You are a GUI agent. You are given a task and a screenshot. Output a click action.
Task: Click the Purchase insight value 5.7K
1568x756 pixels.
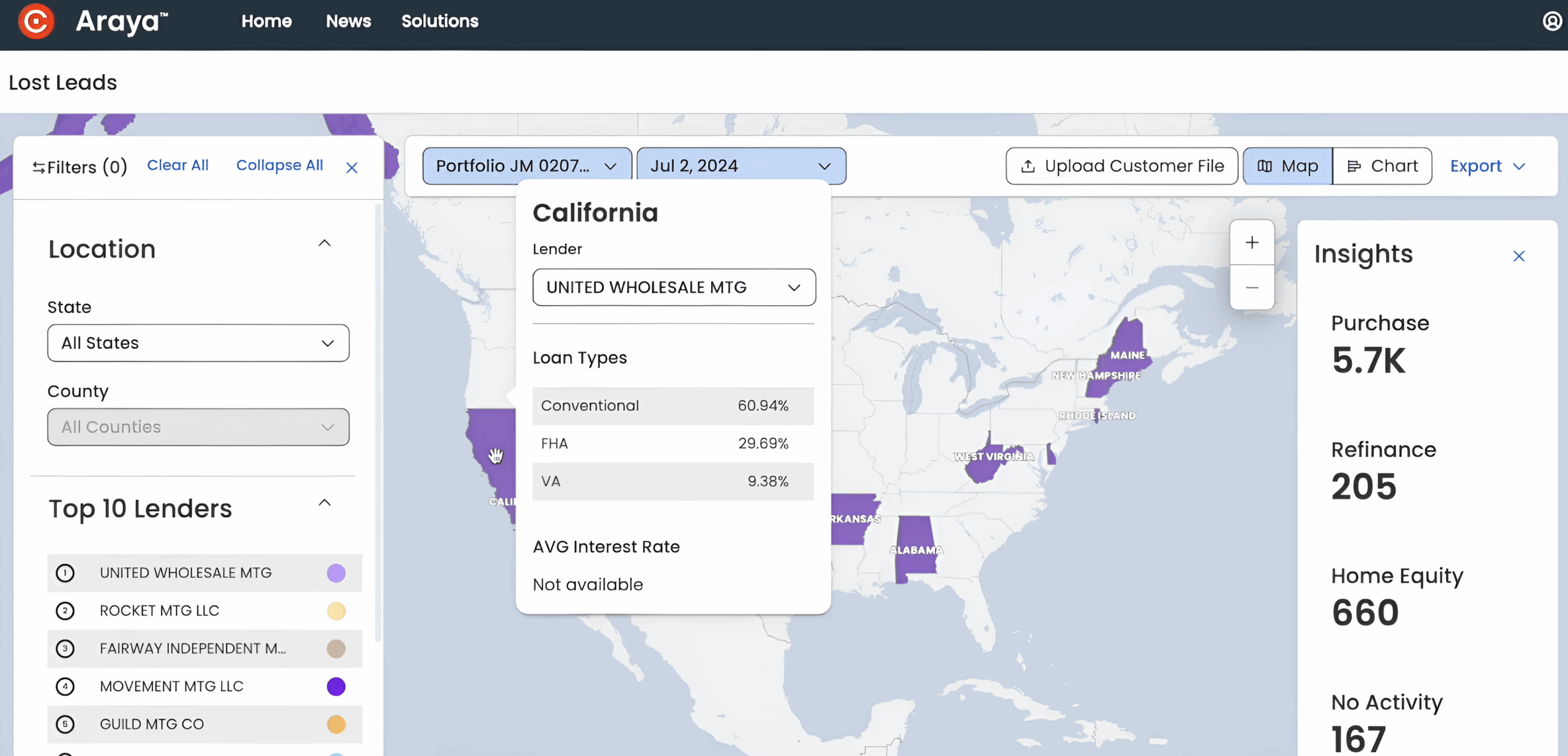[1368, 360]
